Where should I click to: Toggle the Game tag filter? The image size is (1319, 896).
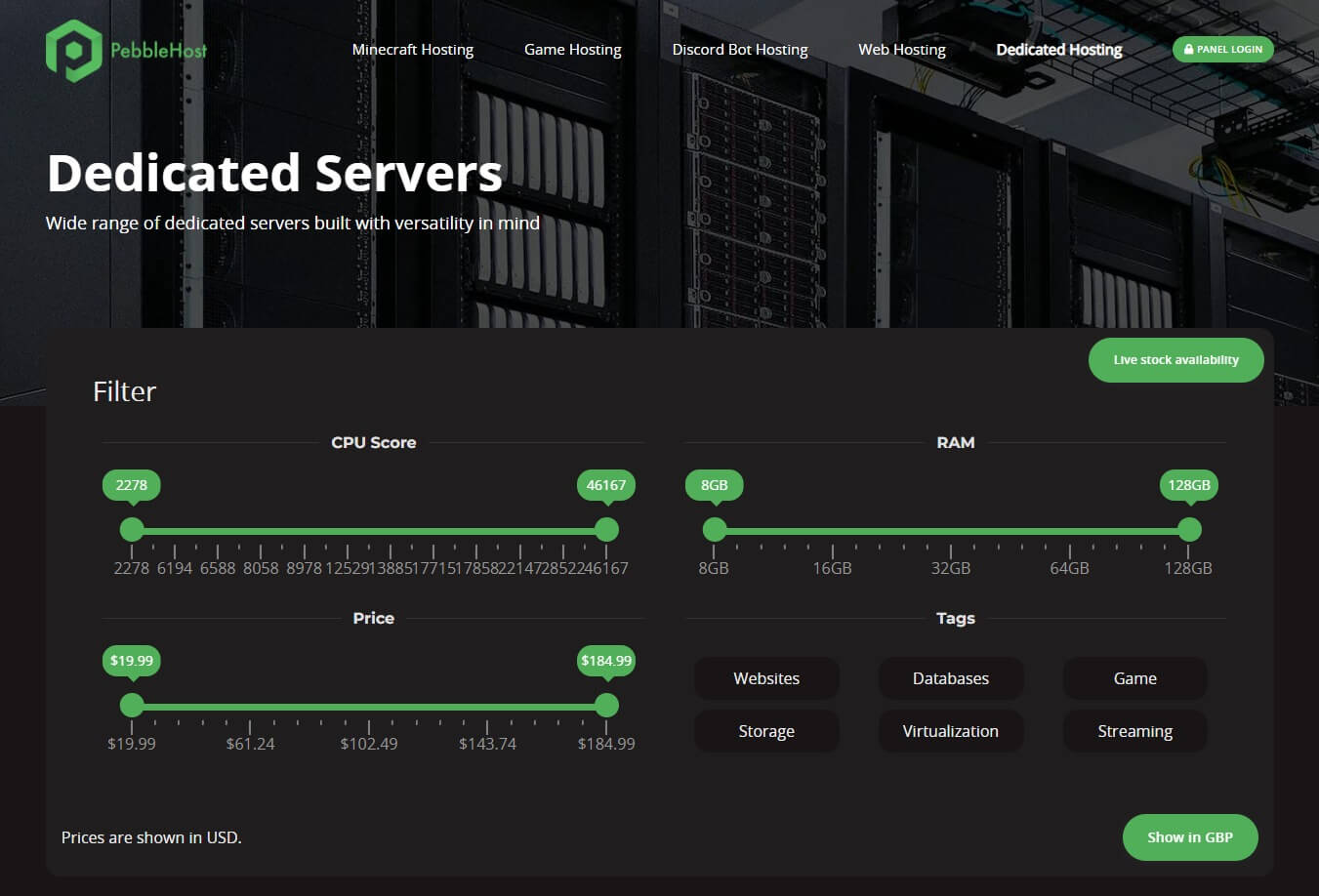1134,678
